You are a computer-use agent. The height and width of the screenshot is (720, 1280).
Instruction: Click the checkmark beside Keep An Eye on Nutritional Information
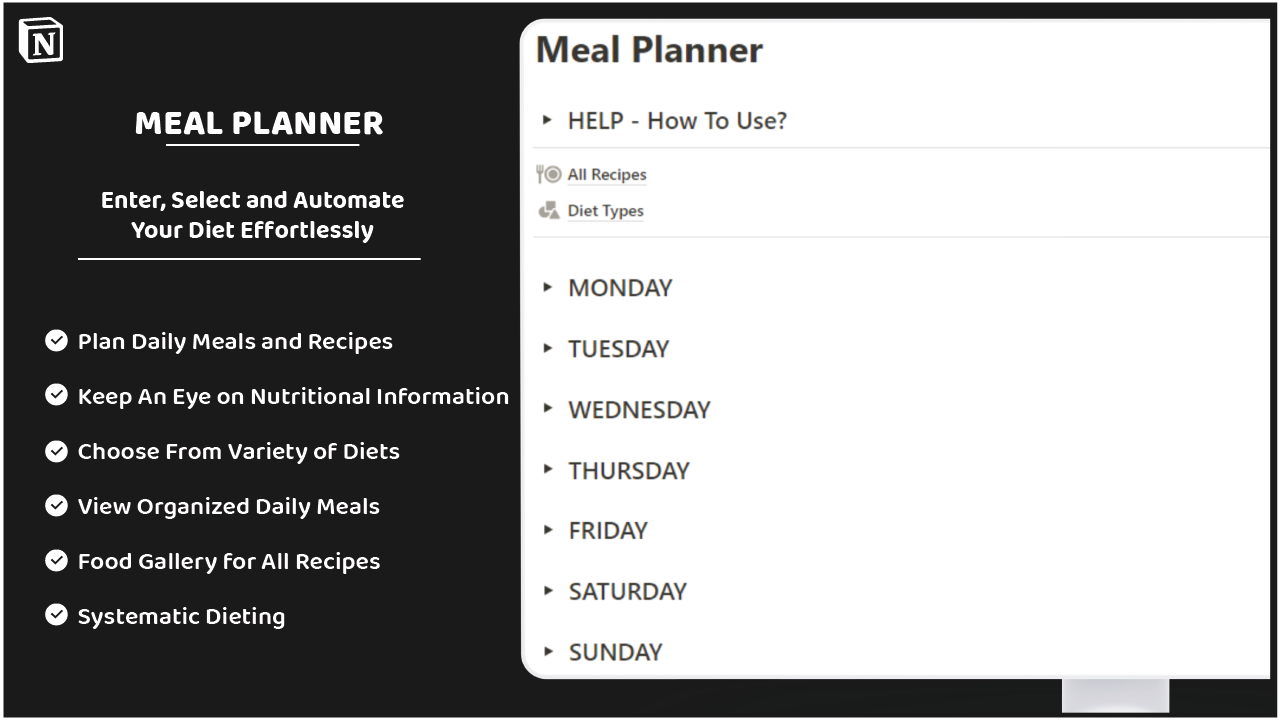[56, 395]
